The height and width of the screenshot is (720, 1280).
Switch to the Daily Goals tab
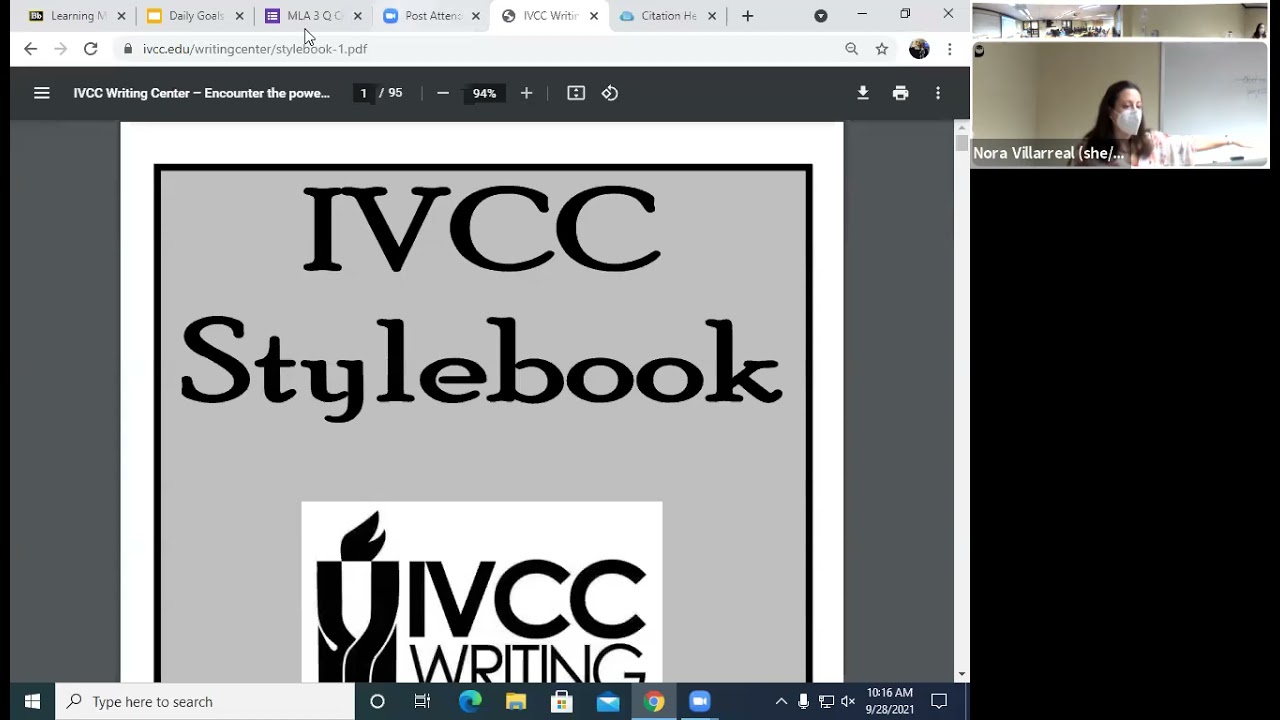186,16
